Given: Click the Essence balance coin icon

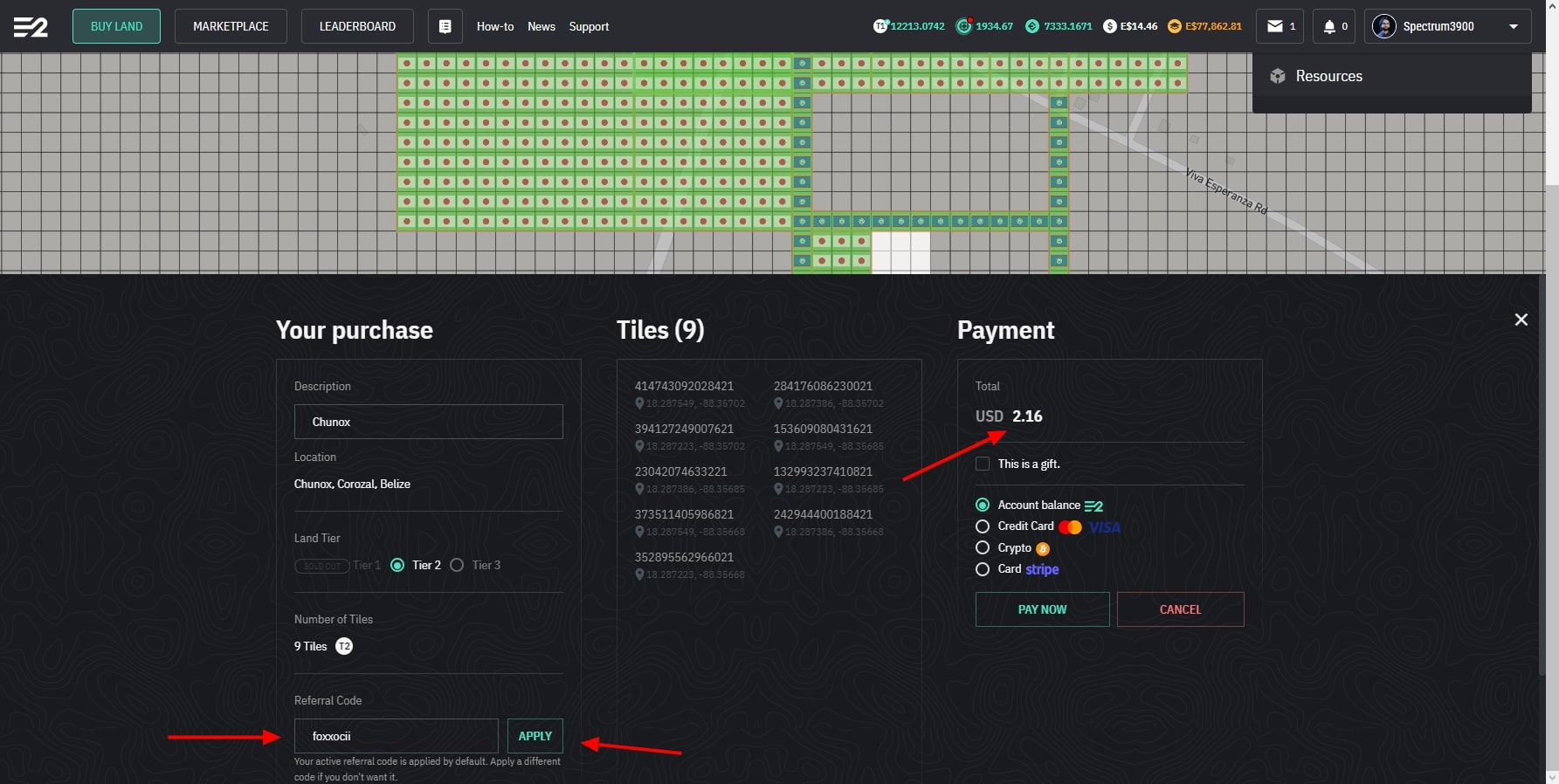Looking at the screenshot, I should tap(1175, 26).
